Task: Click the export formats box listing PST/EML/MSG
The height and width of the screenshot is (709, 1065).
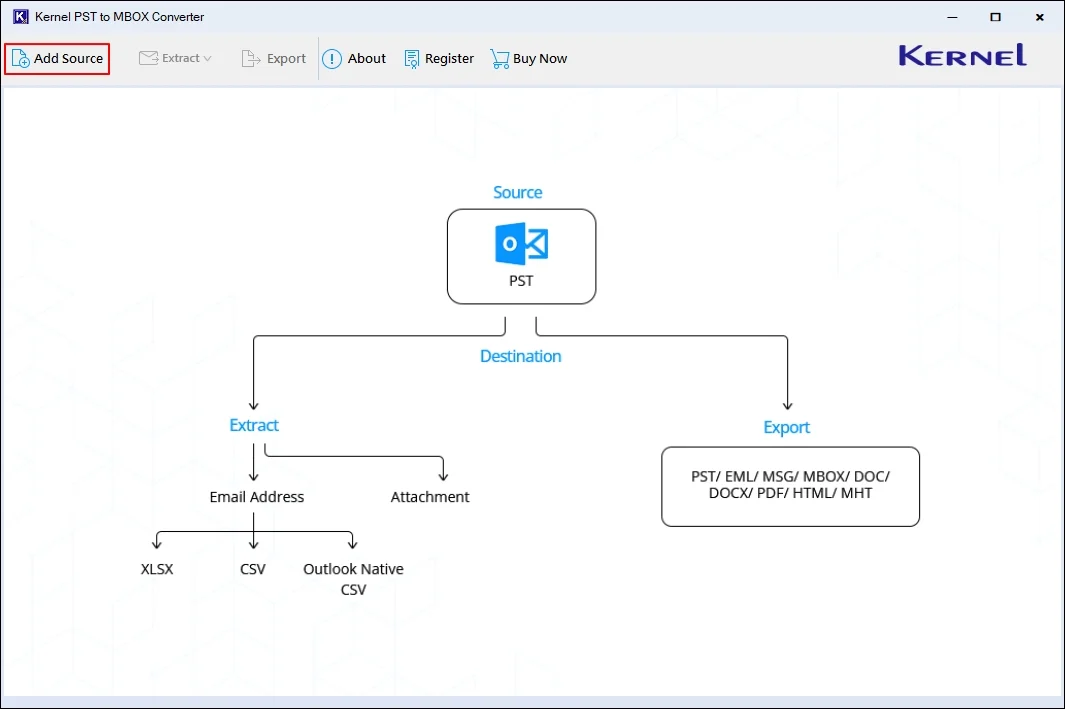Action: [x=789, y=486]
